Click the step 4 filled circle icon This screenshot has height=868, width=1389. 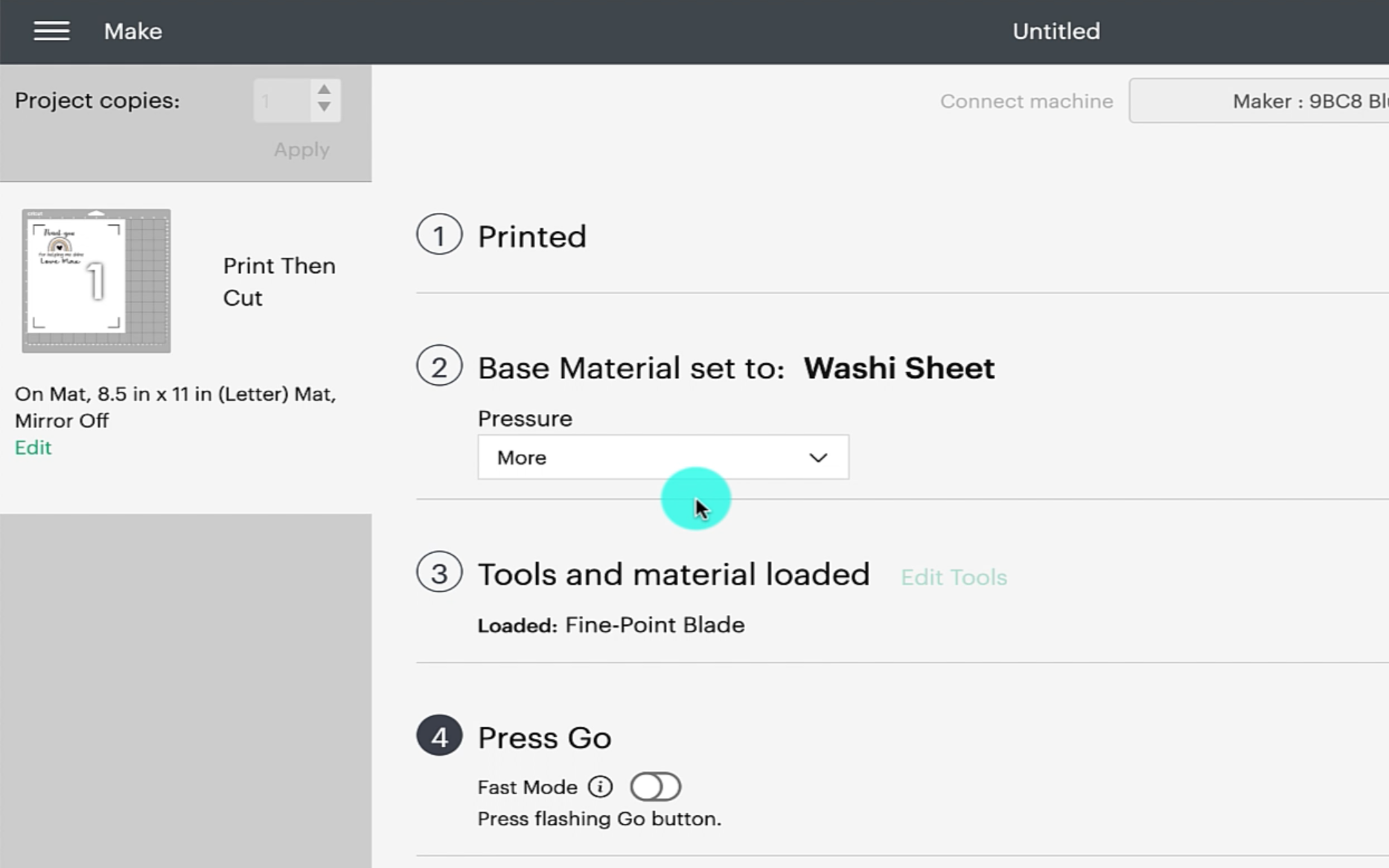coord(439,736)
